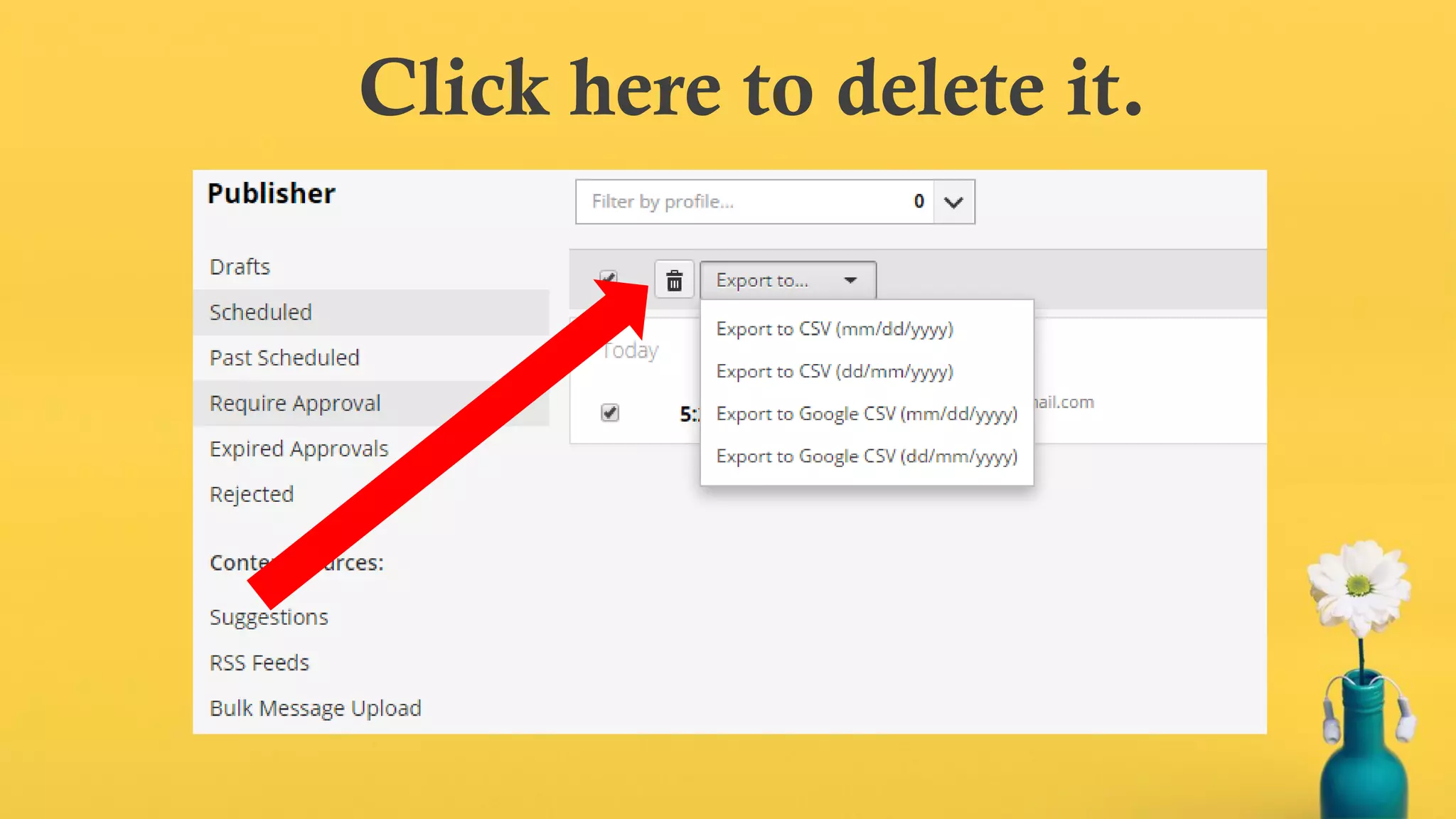Choose Export to CSV (mm/dd/yyyy)
This screenshot has width=1456, height=819.
[x=835, y=329]
